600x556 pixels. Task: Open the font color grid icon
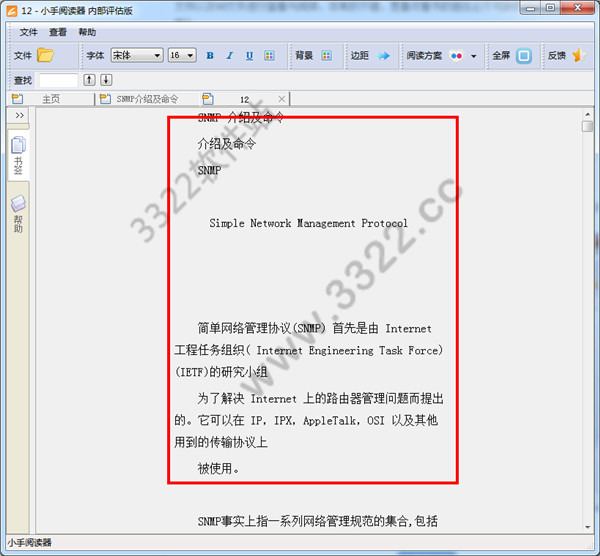tap(269, 55)
